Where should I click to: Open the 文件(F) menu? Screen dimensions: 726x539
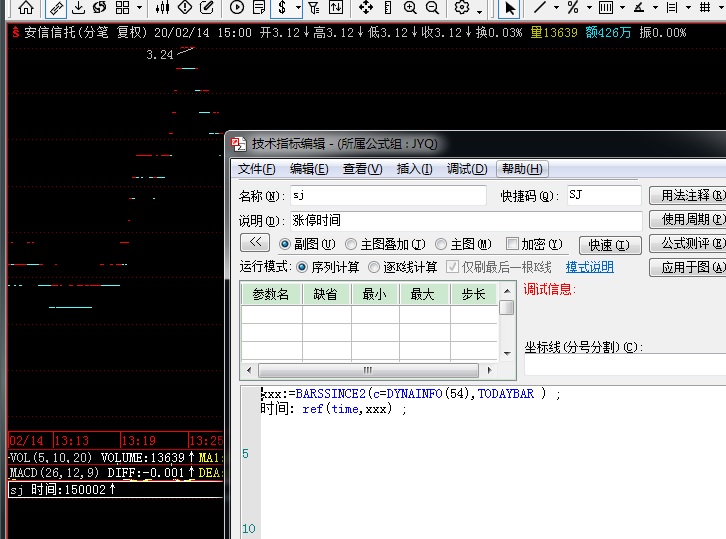[256, 169]
